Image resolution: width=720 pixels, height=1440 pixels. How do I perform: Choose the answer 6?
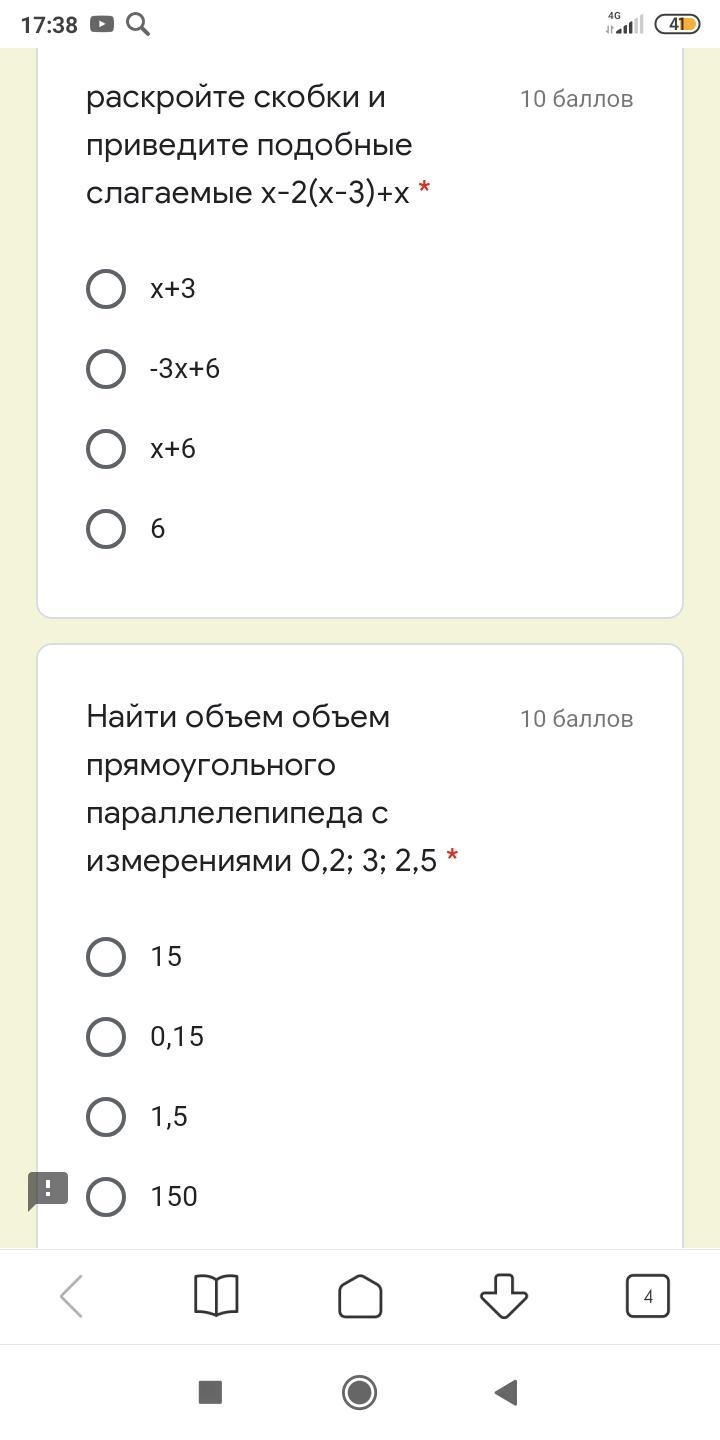(x=106, y=529)
